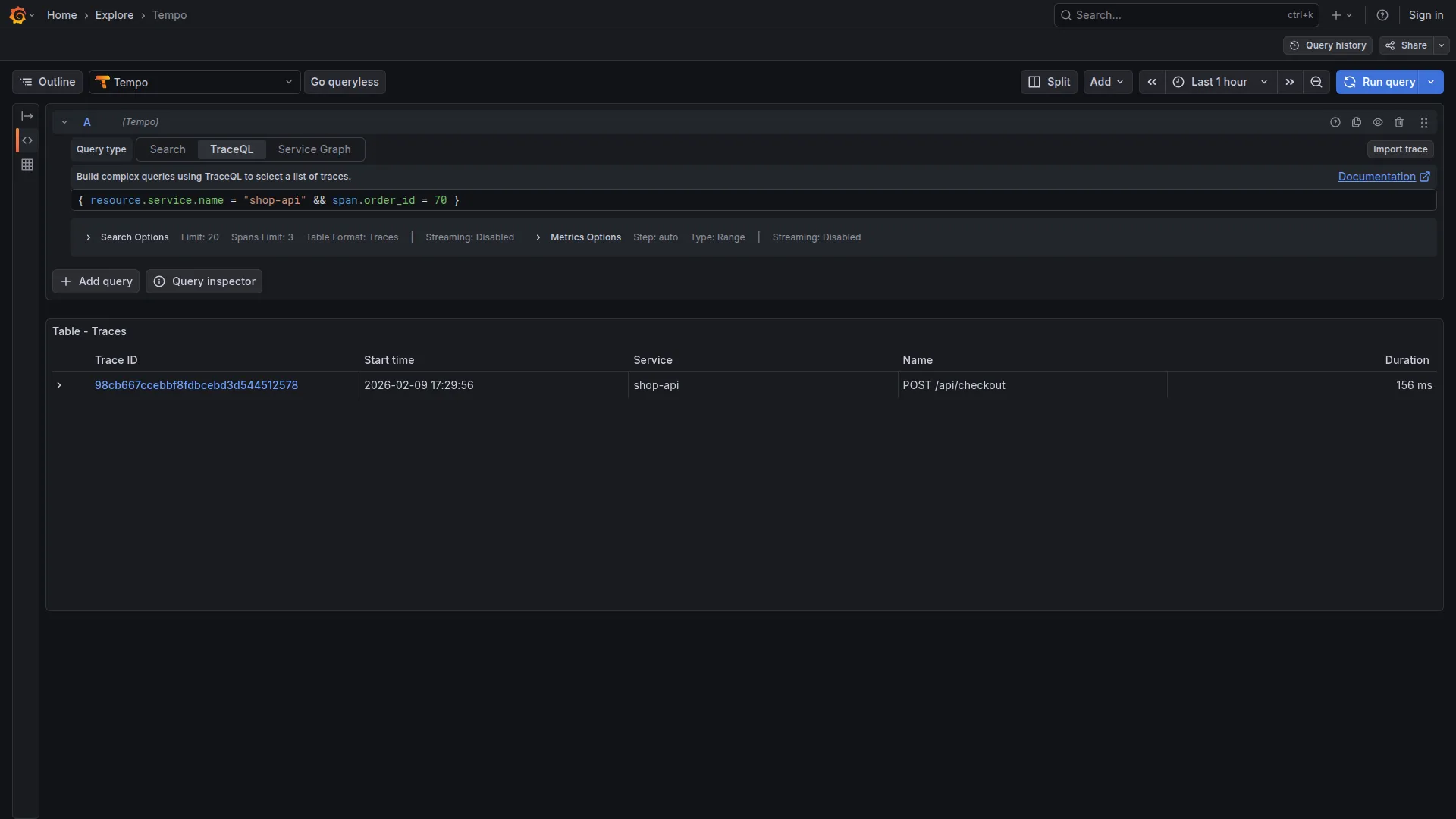The width and height of the screenshot is (1456, 819).
Task: Switch to the Service Graph tab
Action: pos(315,149)
